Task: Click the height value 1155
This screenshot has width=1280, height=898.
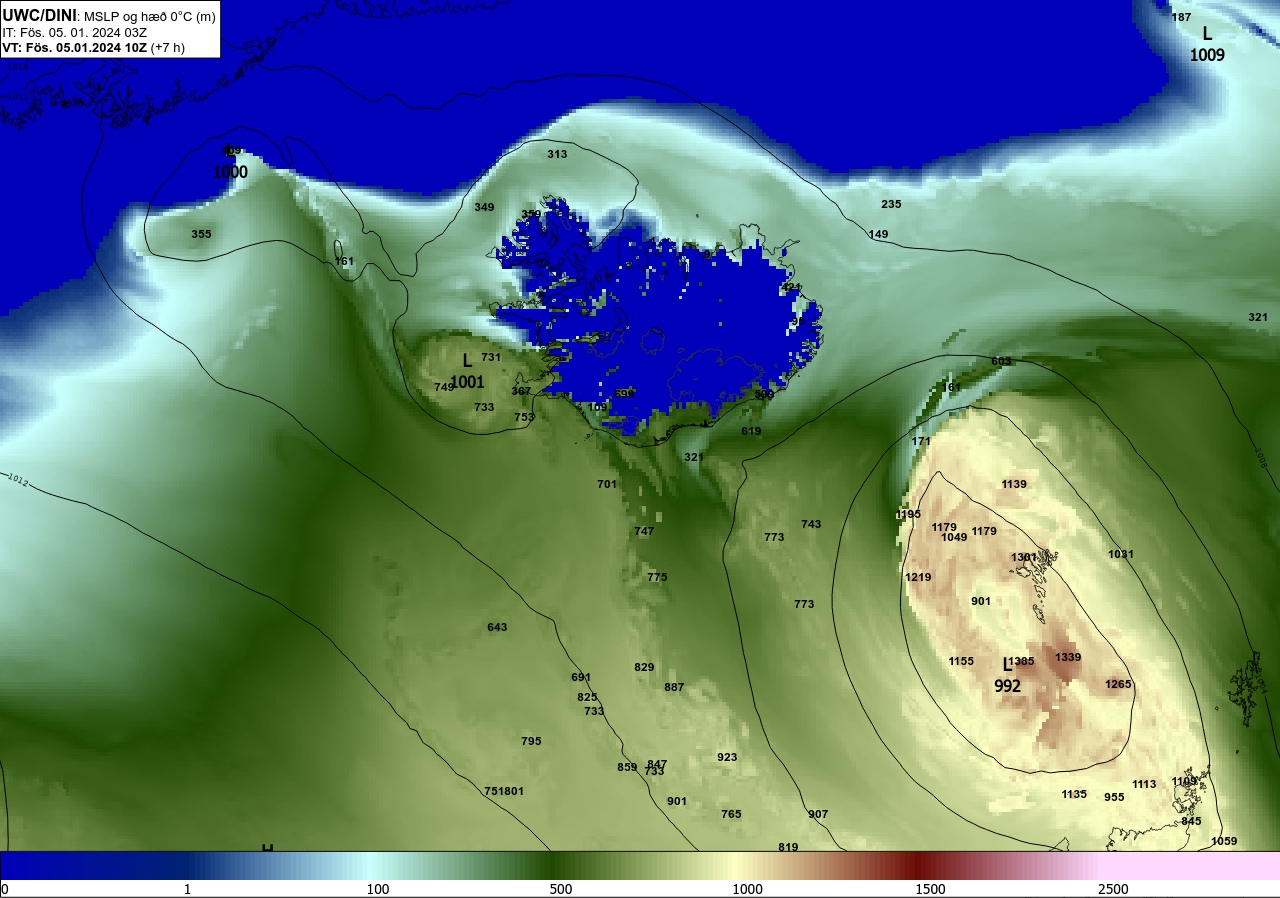Action: 961,661
